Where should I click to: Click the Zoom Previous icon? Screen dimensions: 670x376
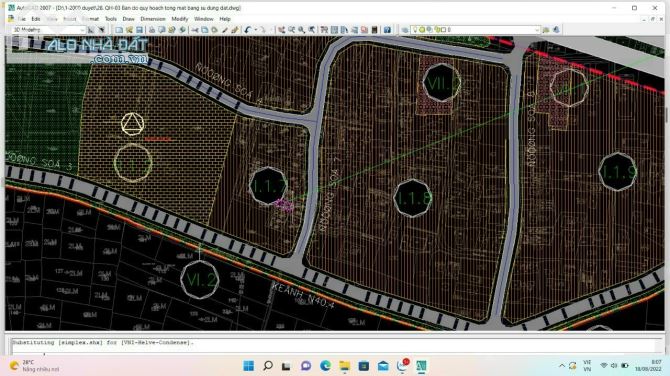point(311,29)
